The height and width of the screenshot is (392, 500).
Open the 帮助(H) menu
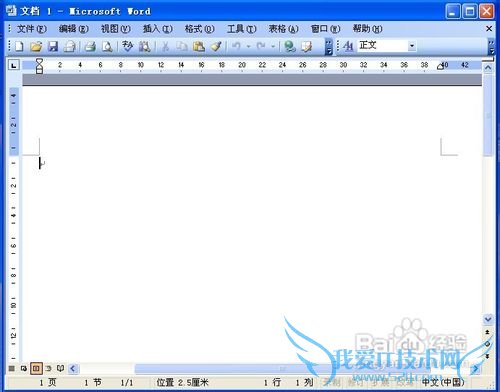click(368, 29)
